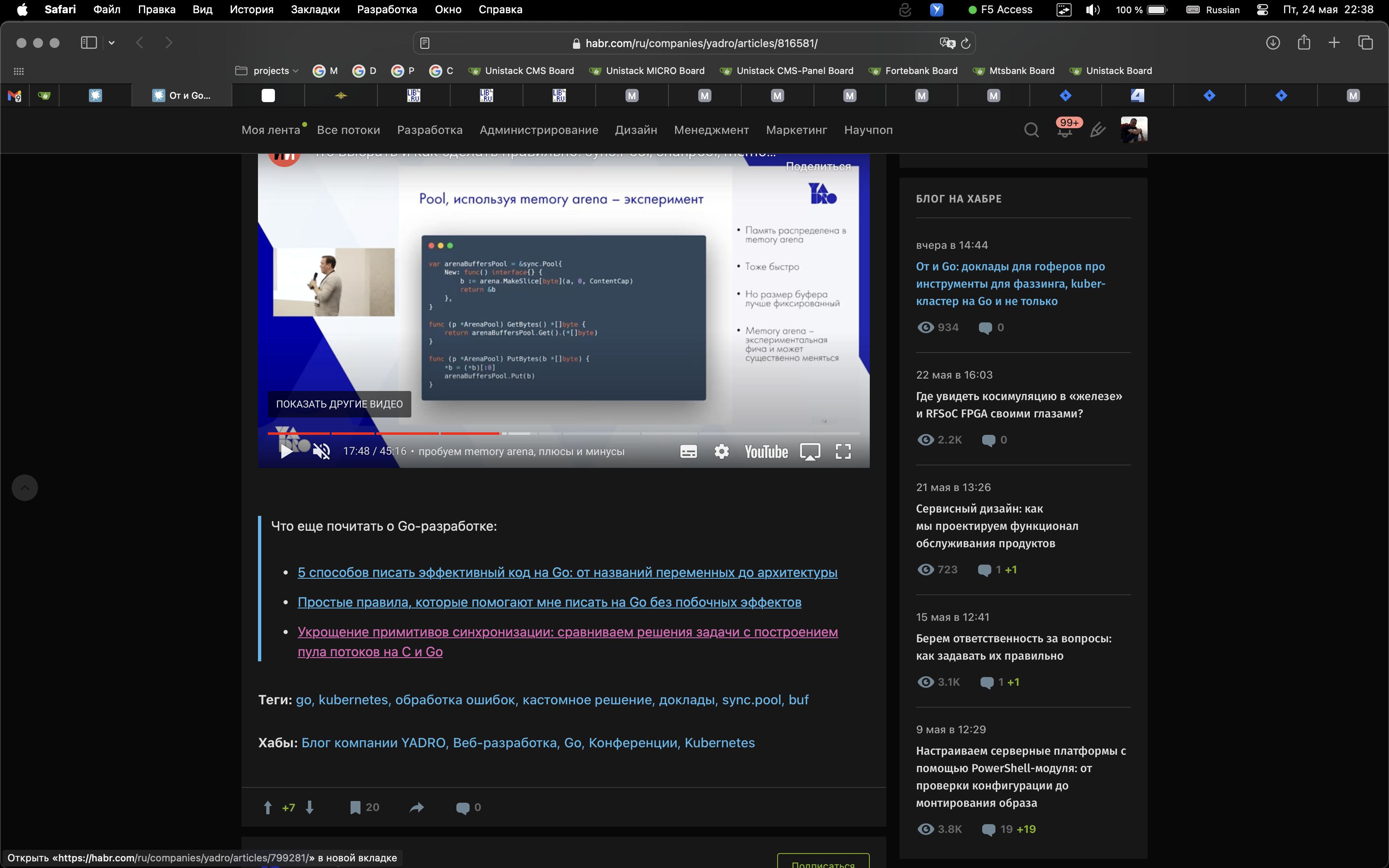1389x868 pixels.
Task: Unmute the video with the speaker icon
Action: click(322, 451)
